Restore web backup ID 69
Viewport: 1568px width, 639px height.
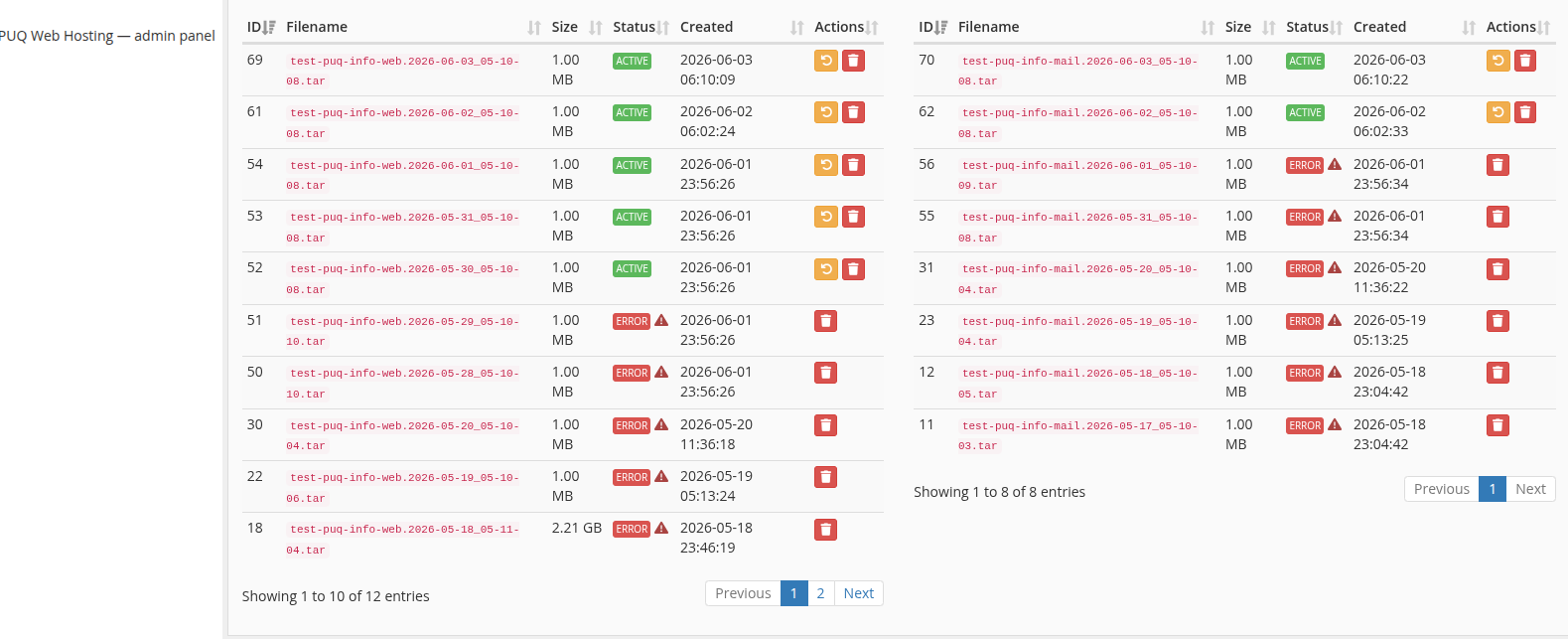coord(826,61)
